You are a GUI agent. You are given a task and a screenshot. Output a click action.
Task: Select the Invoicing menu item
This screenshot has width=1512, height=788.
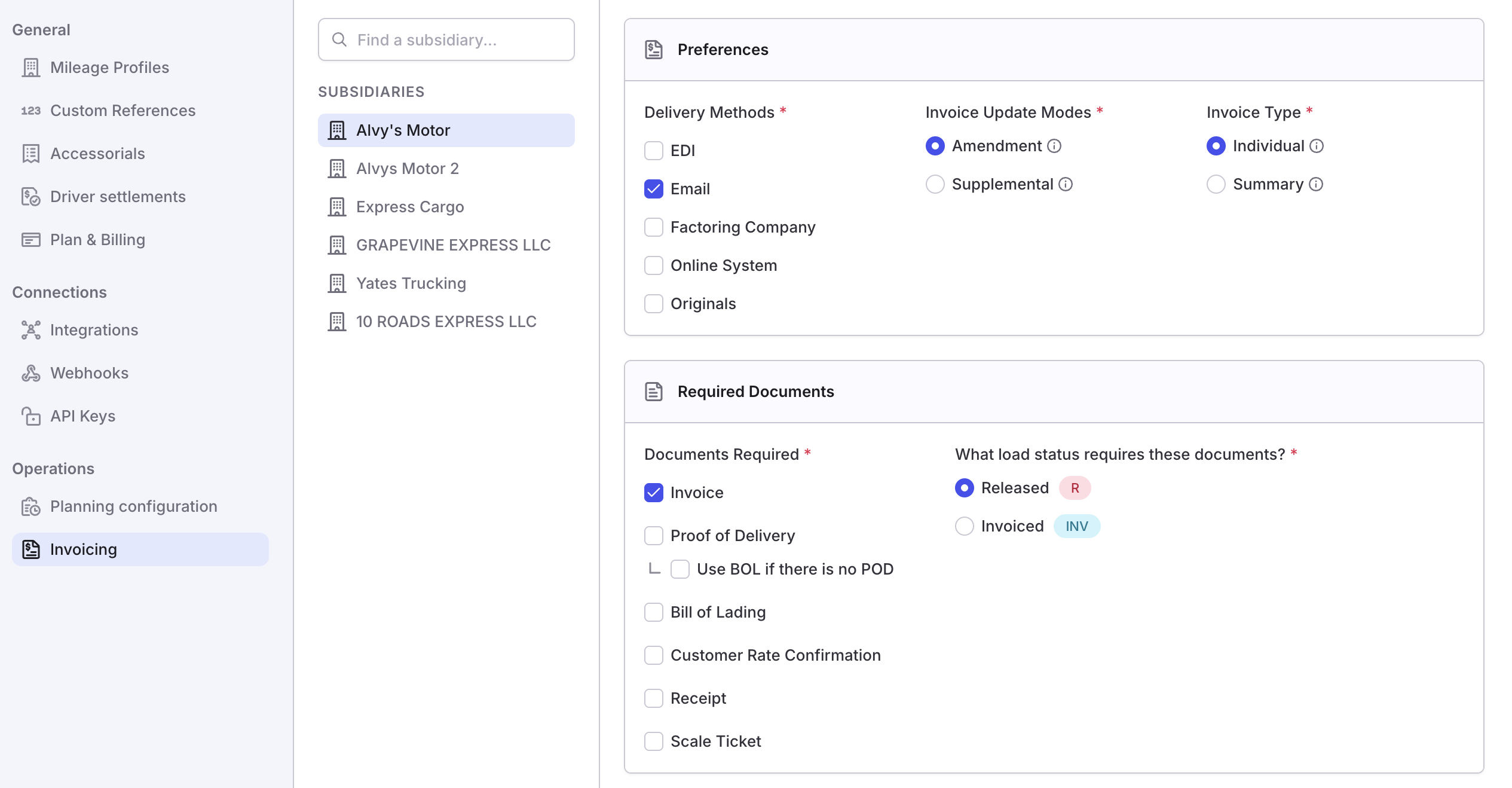tap(140, 549)
